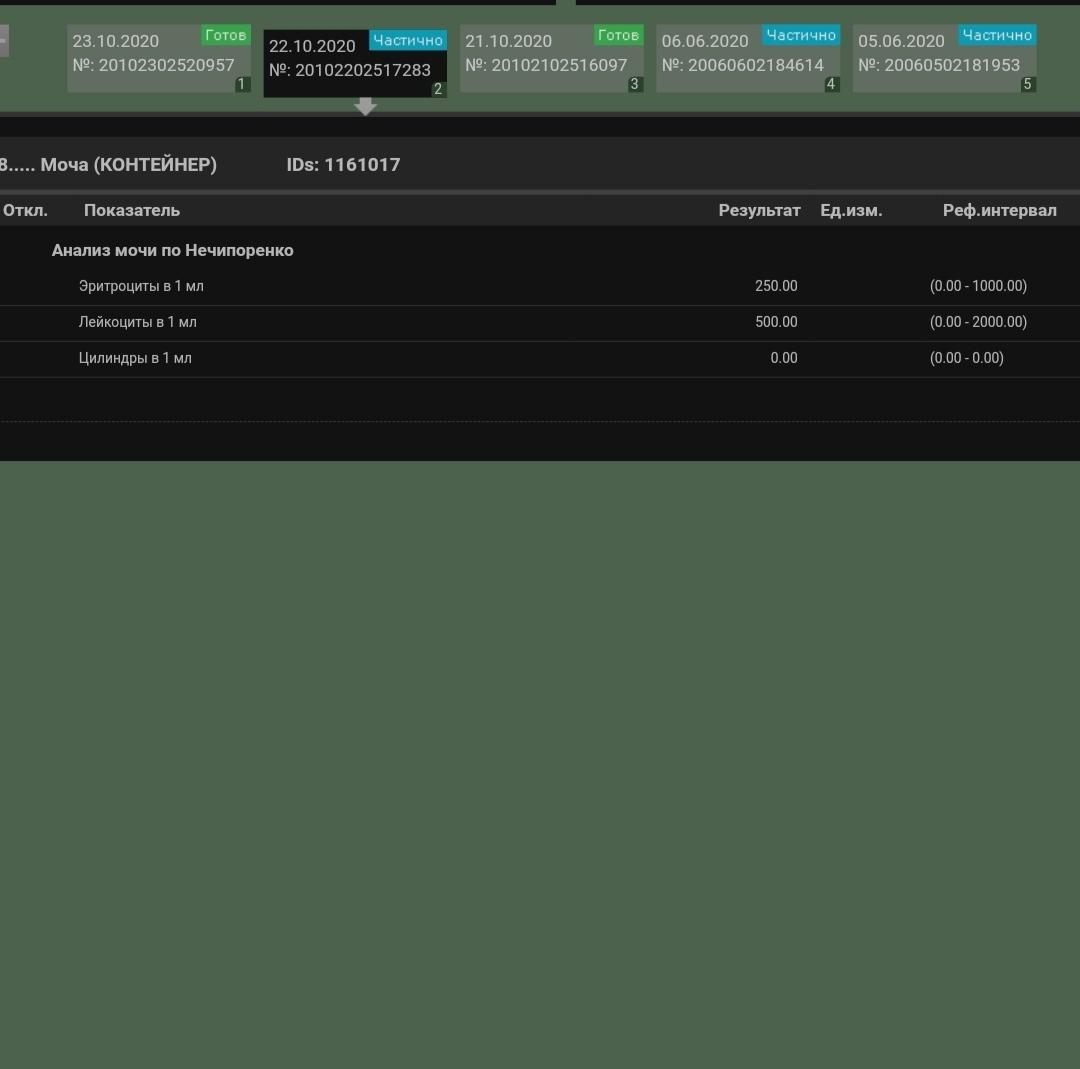Click the 'Показатель' column header

coord(132,210)
